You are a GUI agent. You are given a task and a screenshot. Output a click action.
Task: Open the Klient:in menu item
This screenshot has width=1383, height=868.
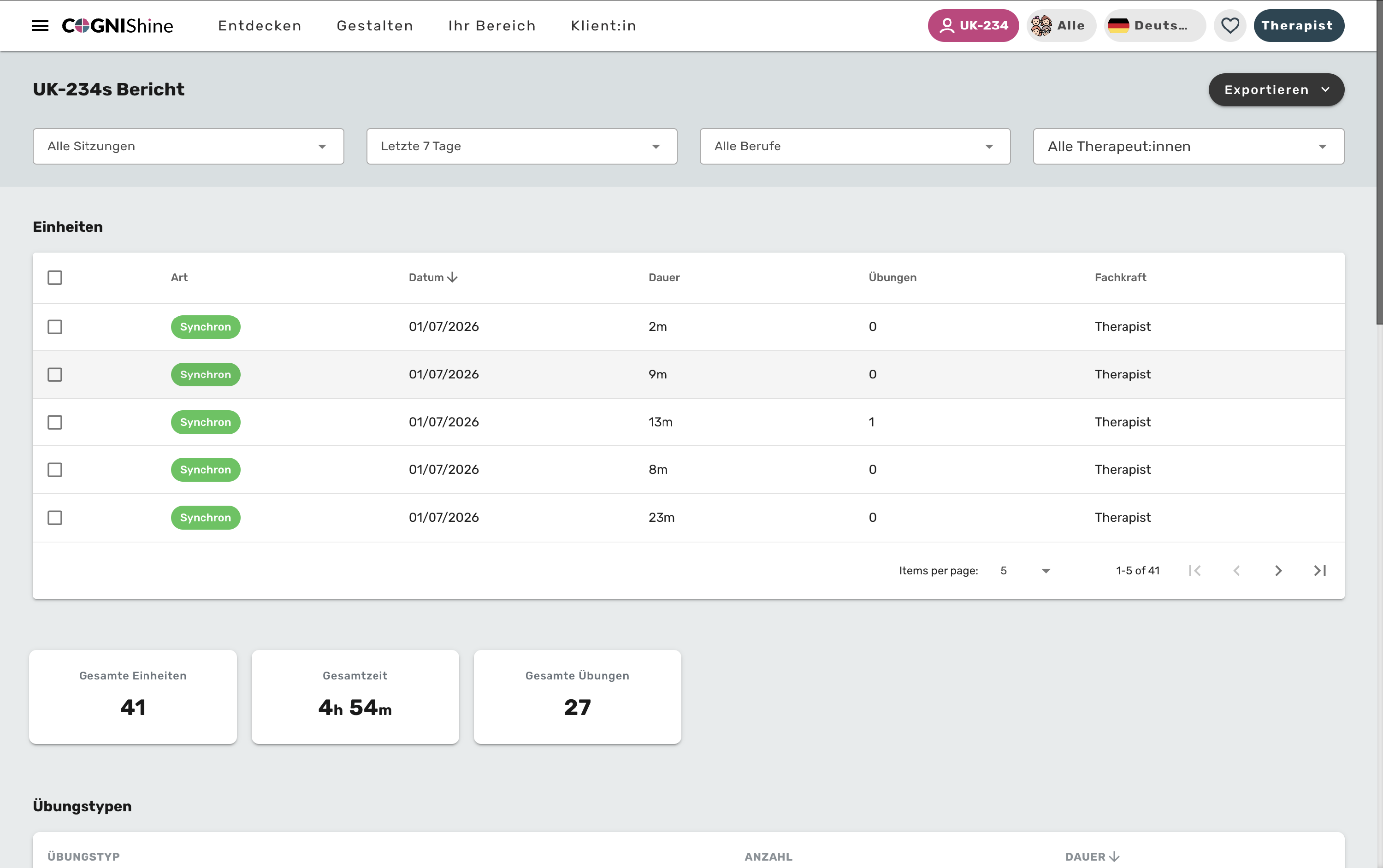(x=603, y=26)
